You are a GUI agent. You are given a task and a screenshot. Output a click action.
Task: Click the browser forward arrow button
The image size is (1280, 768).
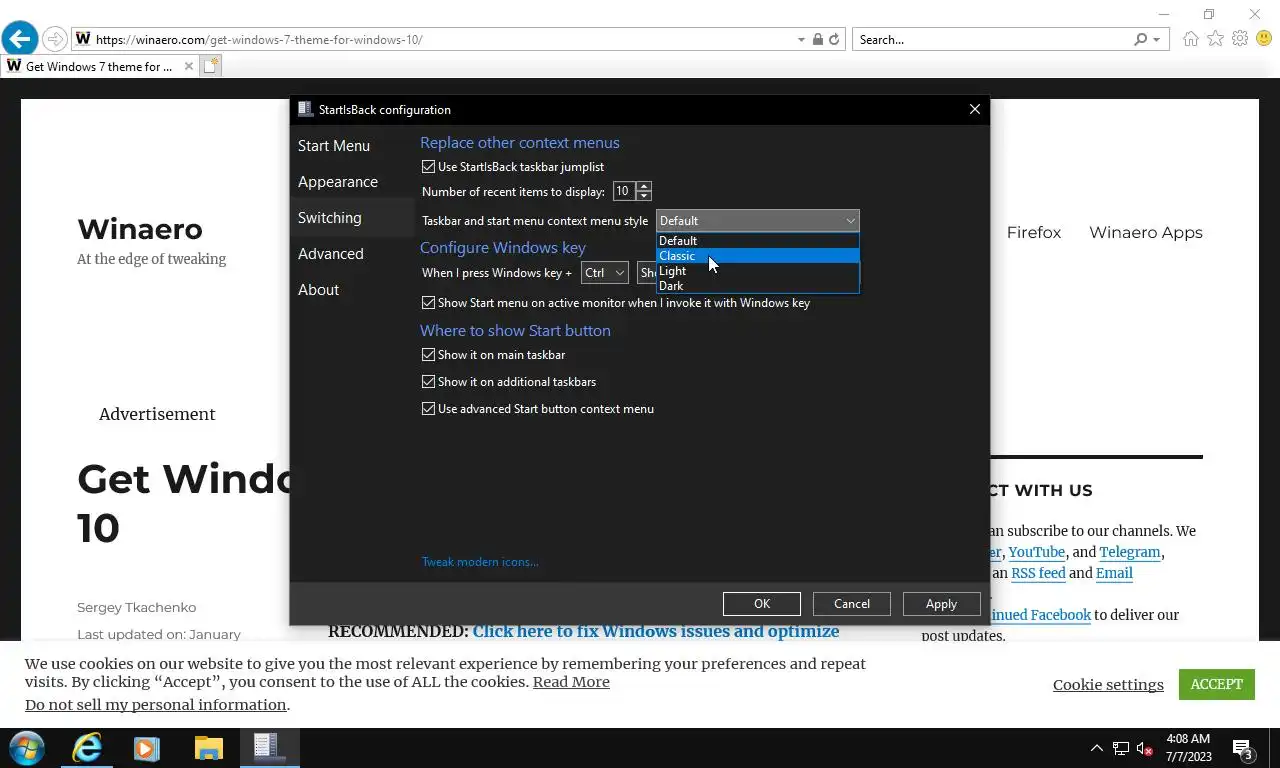coord(55,39)
